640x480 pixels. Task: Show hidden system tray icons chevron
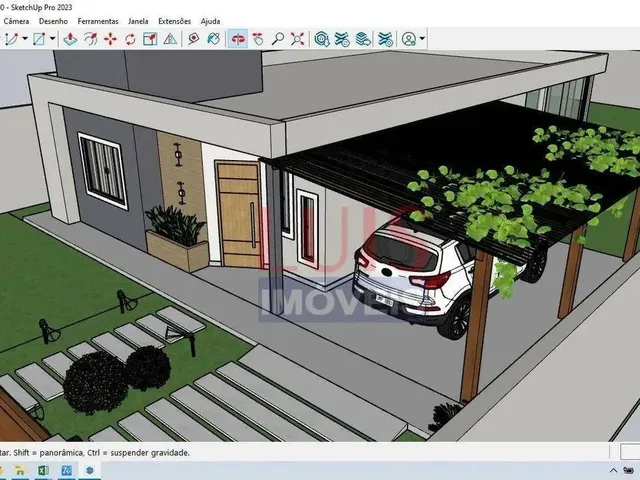[x=613, y=471]
